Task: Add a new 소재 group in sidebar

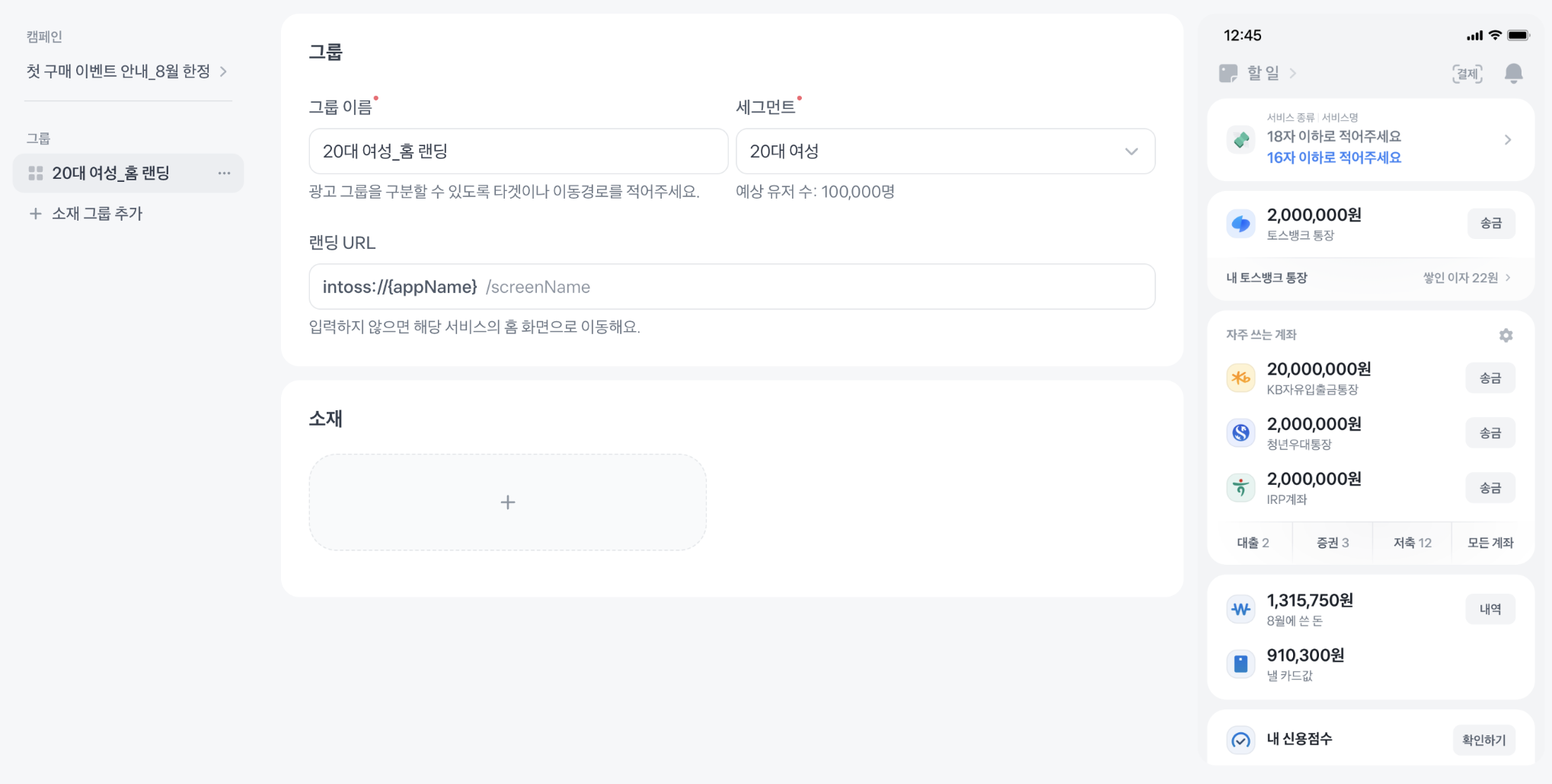Action: [x=86, y=214]
